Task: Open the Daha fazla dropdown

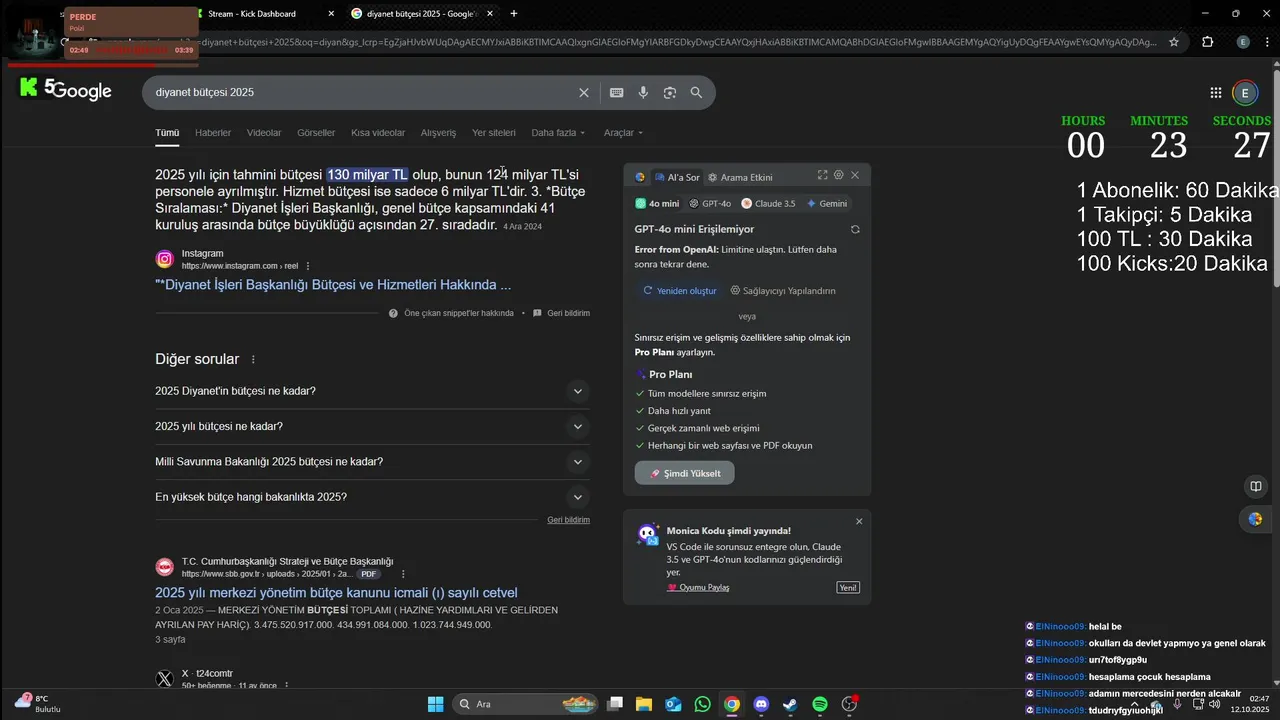Action: pyautogui.click(x=558, y=133)
